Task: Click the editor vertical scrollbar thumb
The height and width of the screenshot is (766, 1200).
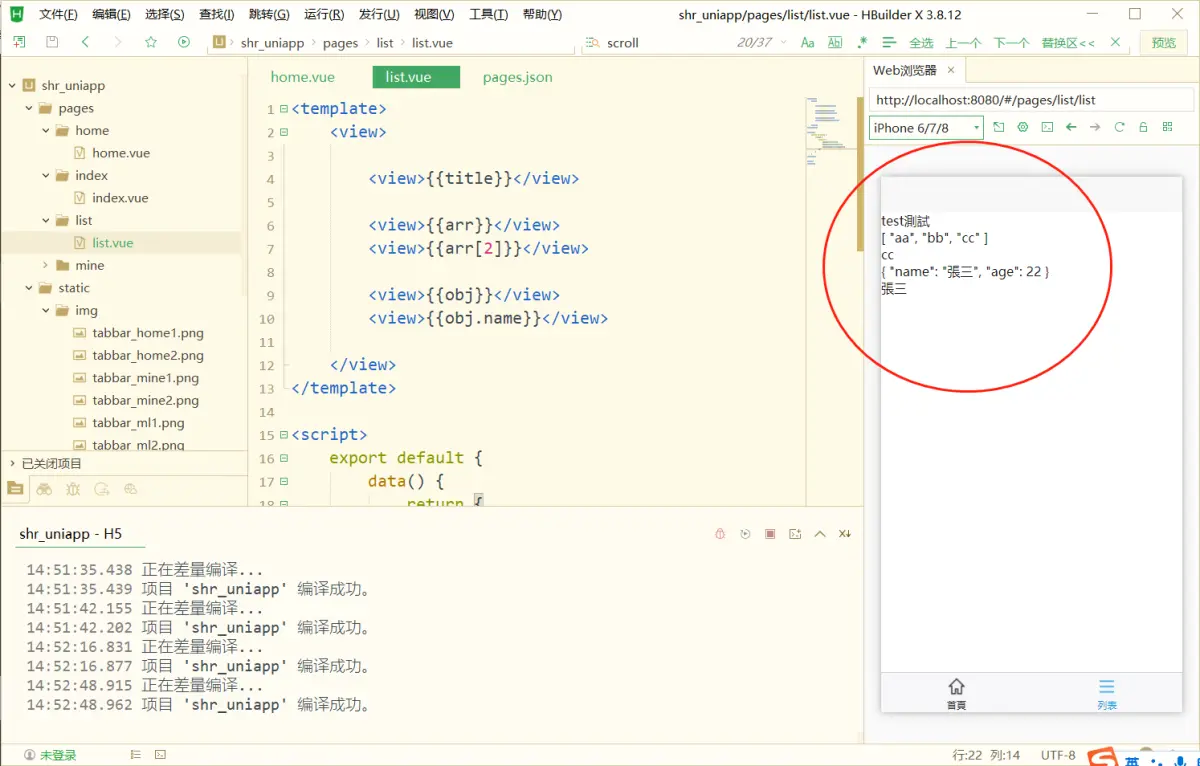Action: 860,174
